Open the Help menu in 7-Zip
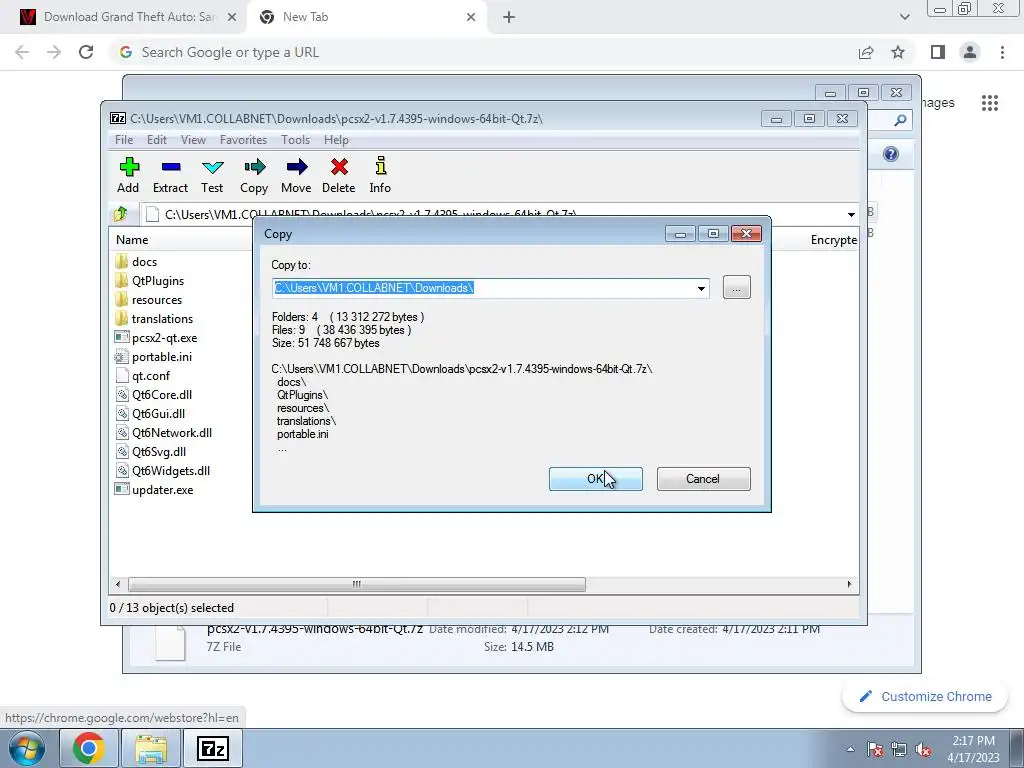 pos(336,140)
